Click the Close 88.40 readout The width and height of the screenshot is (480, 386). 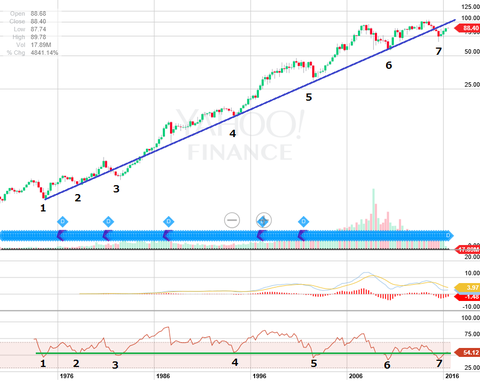pyautogui.click(x=28, y=21)
